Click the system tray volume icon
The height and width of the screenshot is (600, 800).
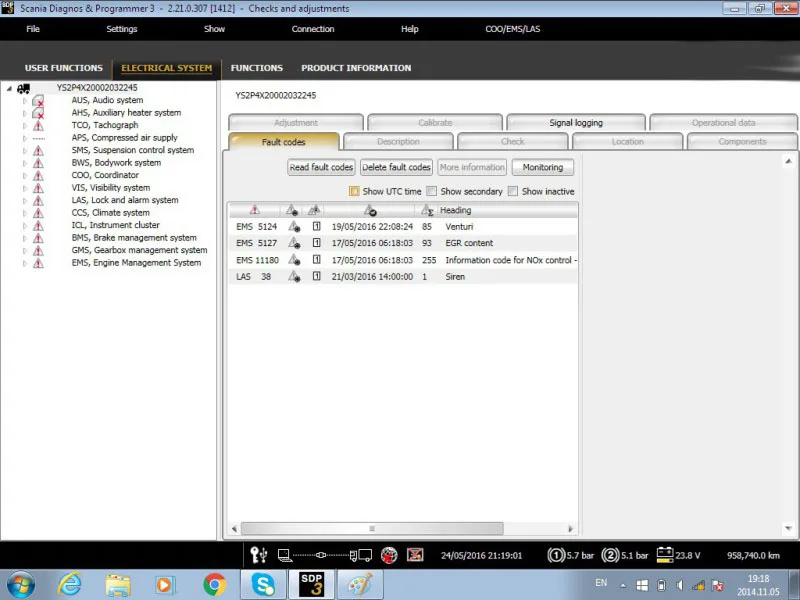coord(680,585)
